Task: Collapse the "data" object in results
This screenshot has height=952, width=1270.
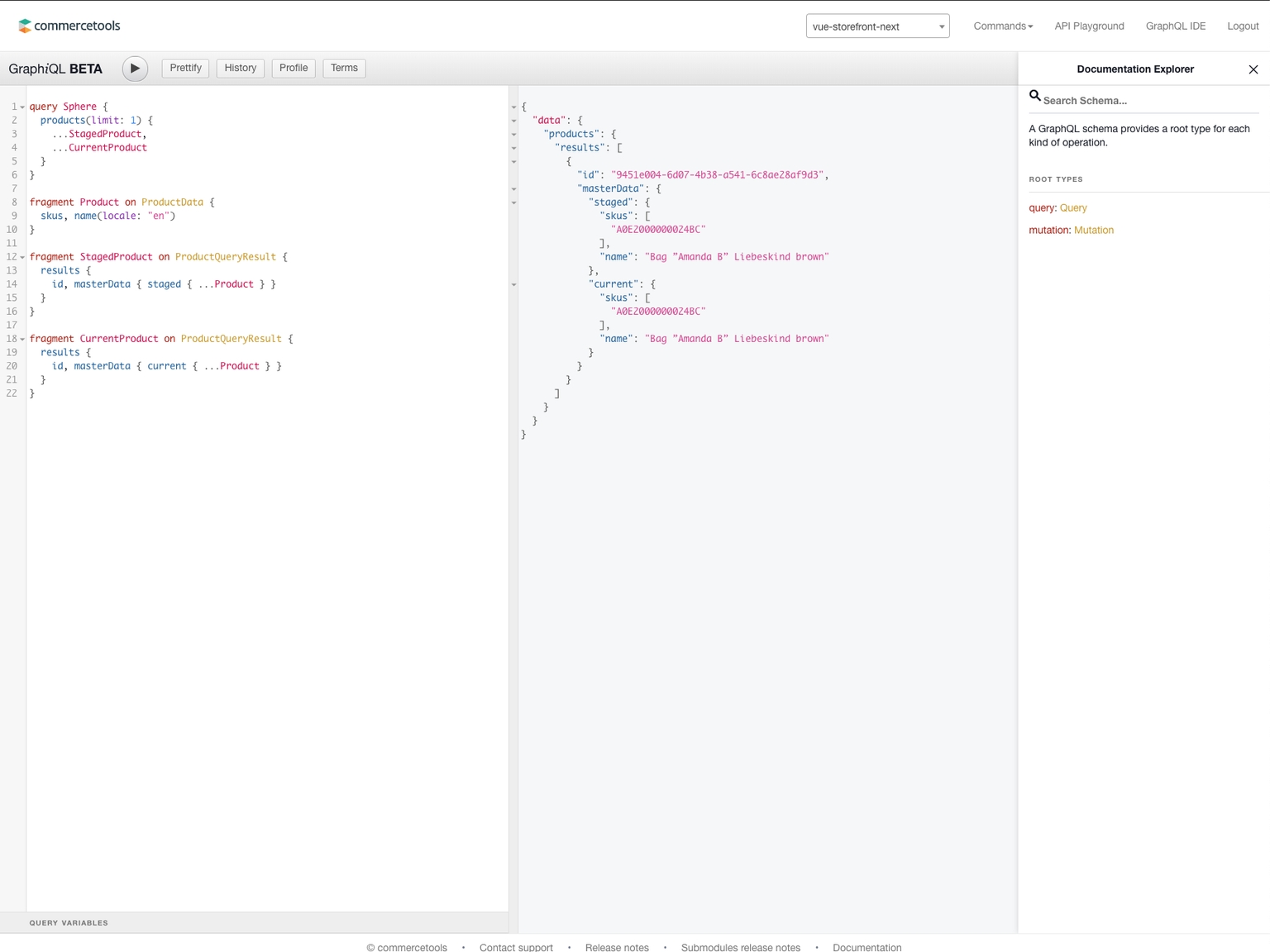Action: pos(513,121)
